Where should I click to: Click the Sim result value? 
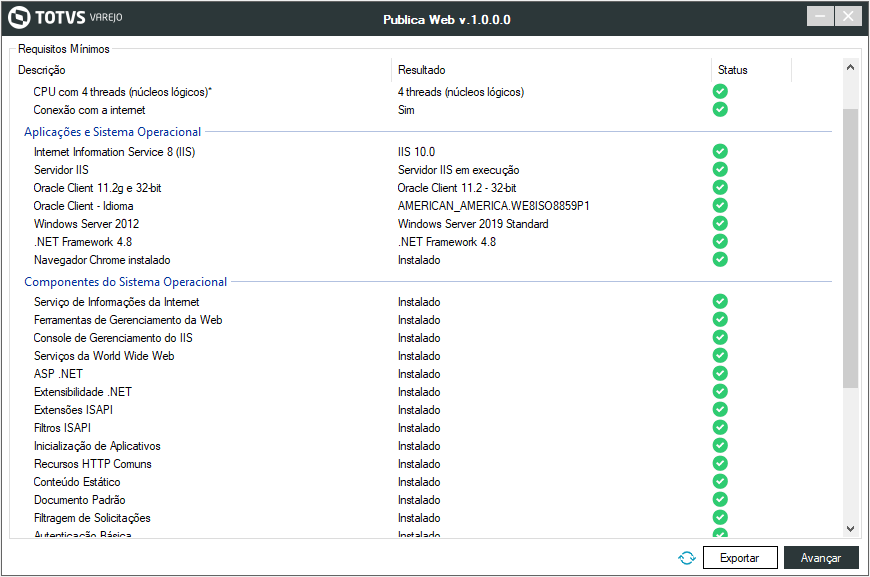[x=406, y=110]
